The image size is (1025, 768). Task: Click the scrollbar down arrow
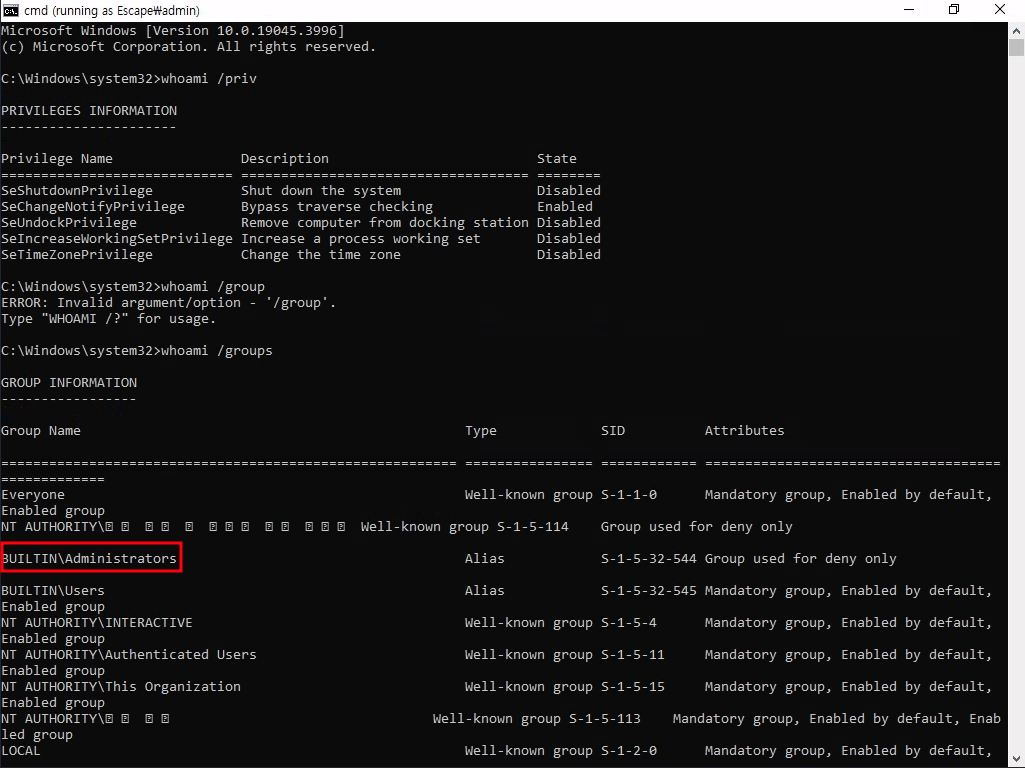coord(1016,759)
